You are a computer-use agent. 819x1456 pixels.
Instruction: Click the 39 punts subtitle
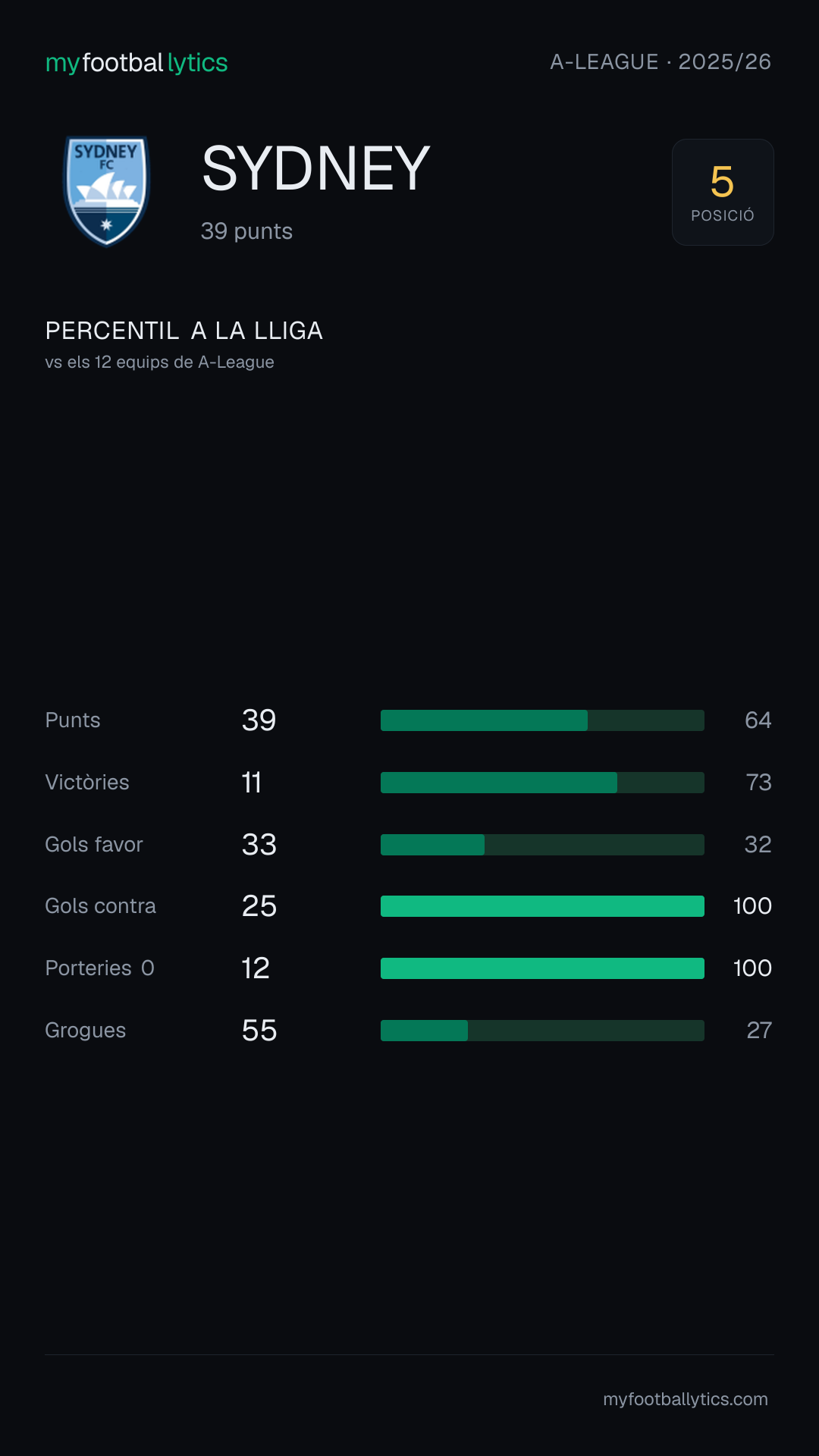coord(246,231)
